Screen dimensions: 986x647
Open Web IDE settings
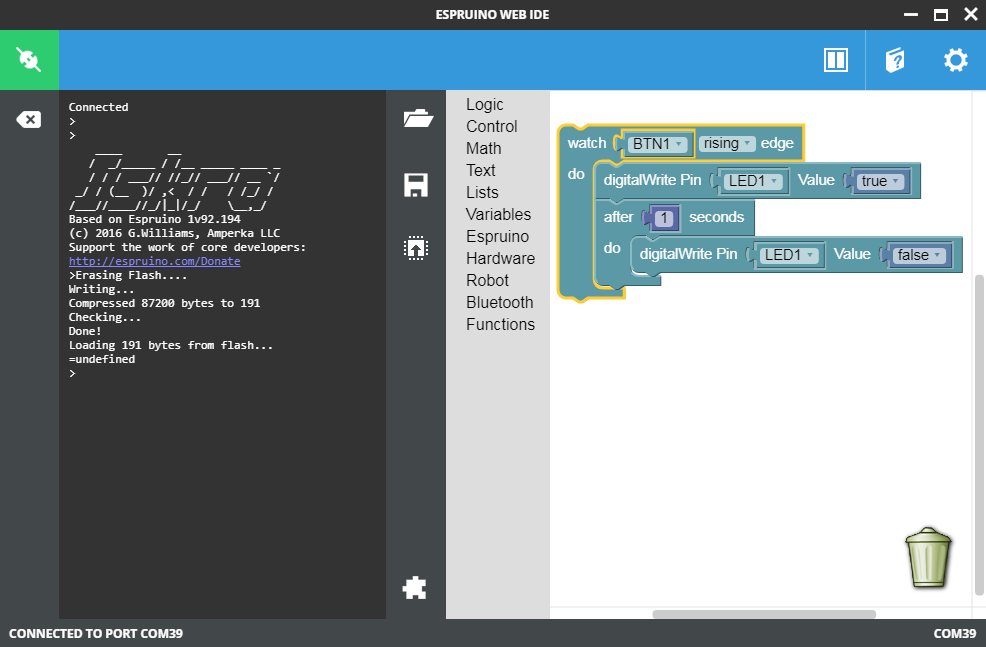[x=955, y=60]
